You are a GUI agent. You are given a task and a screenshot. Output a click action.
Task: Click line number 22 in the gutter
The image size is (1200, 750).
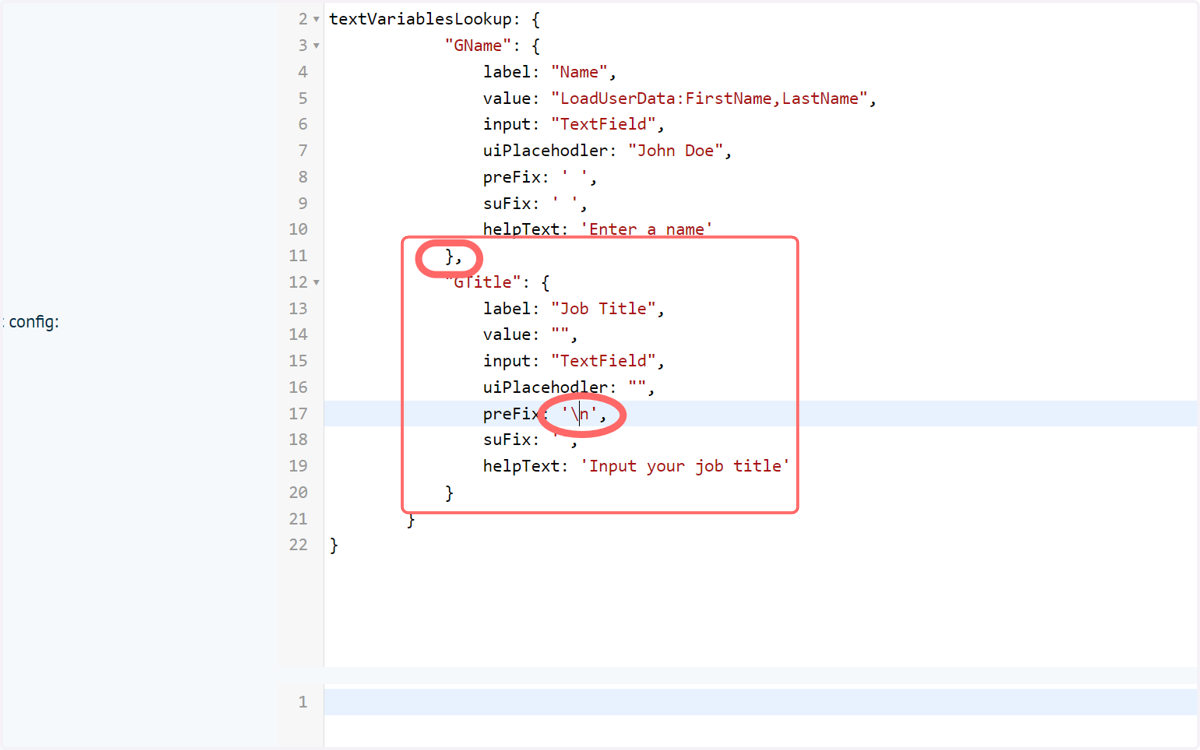pyautogui.click(x=298, y=545)
